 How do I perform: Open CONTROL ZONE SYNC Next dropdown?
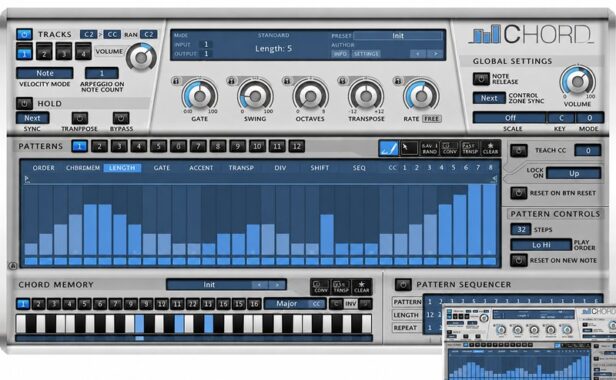pyautogui.click(x=489, y=98)
